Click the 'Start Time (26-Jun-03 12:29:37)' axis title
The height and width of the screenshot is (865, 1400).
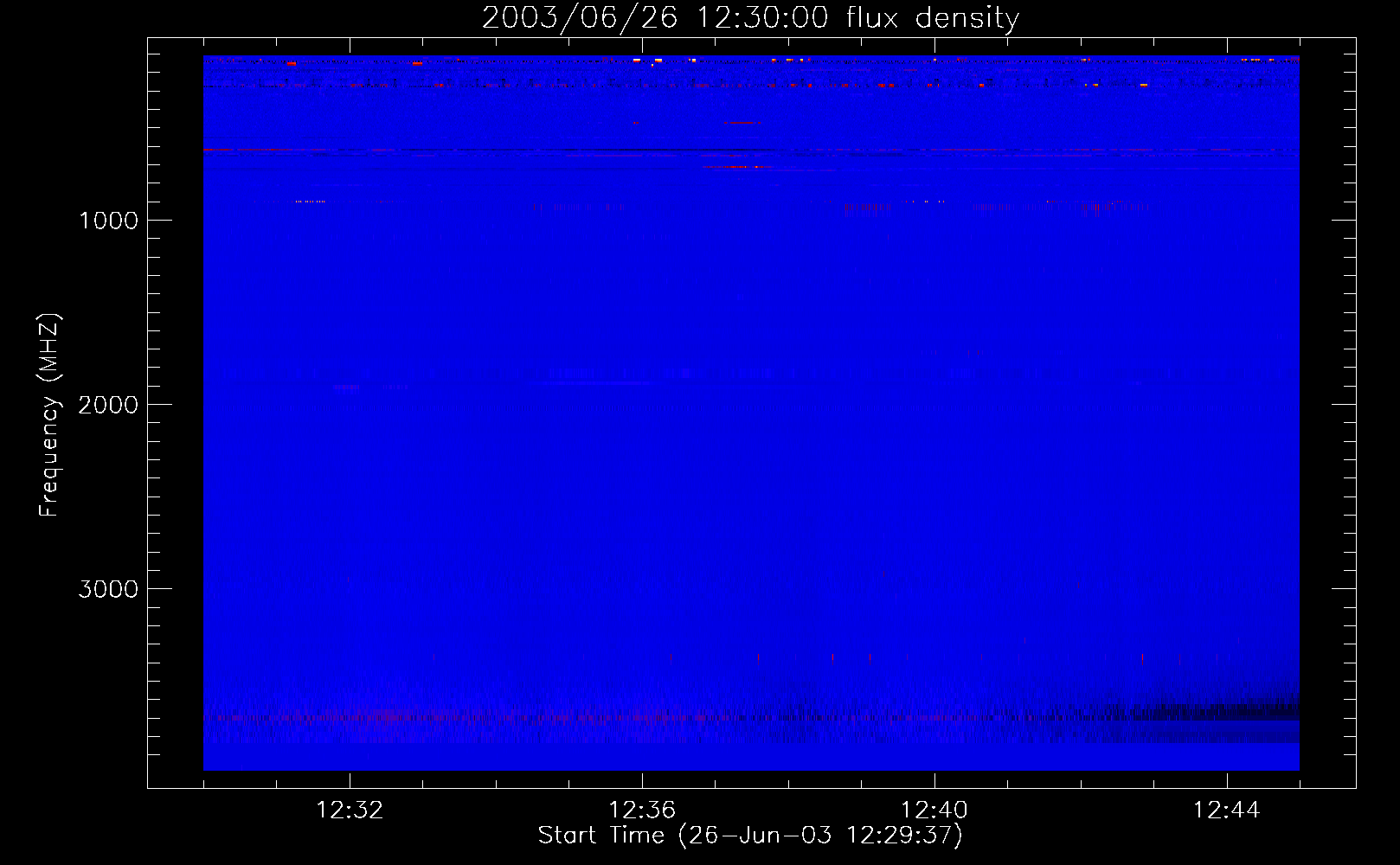(750, 836)
